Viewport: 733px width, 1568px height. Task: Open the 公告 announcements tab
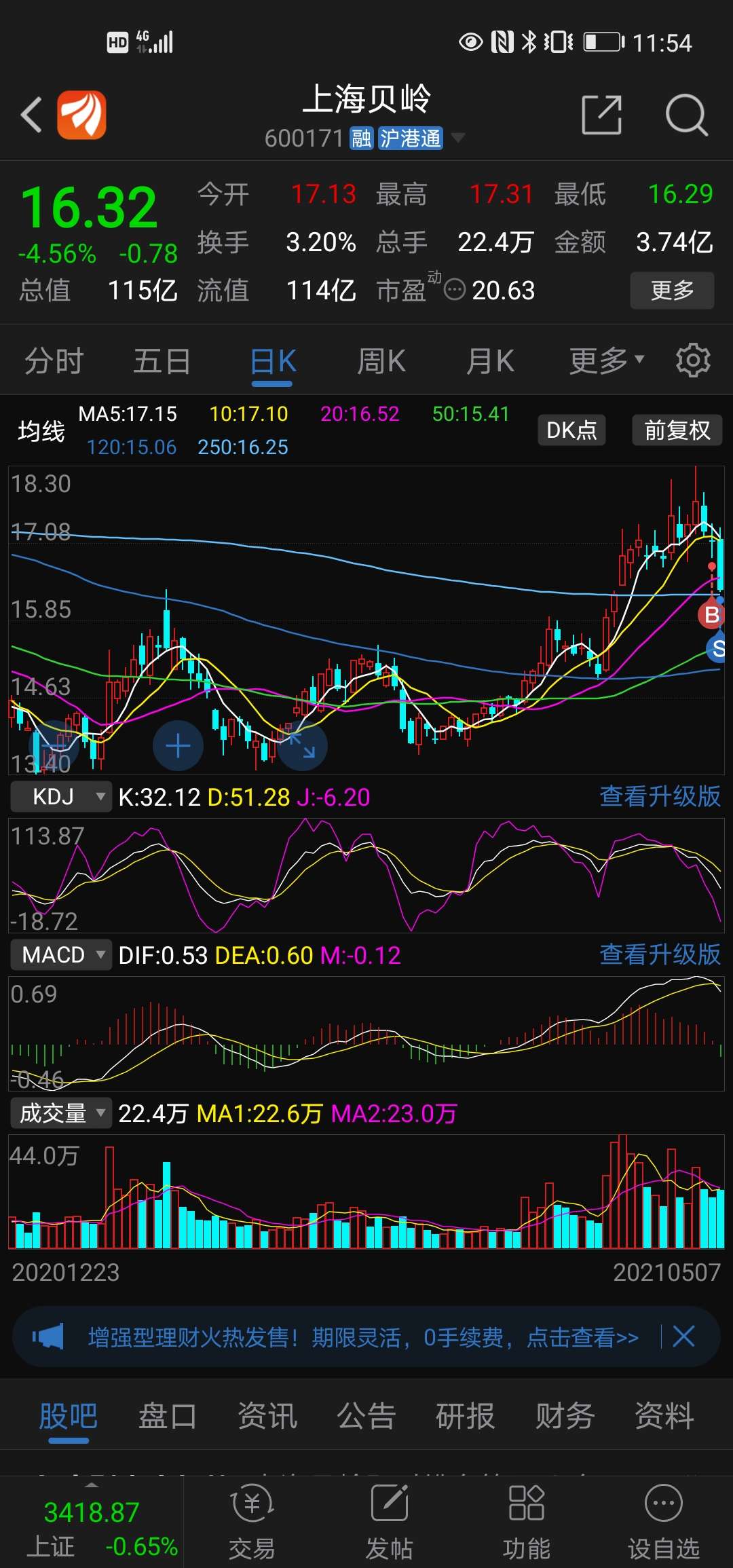366,1416
